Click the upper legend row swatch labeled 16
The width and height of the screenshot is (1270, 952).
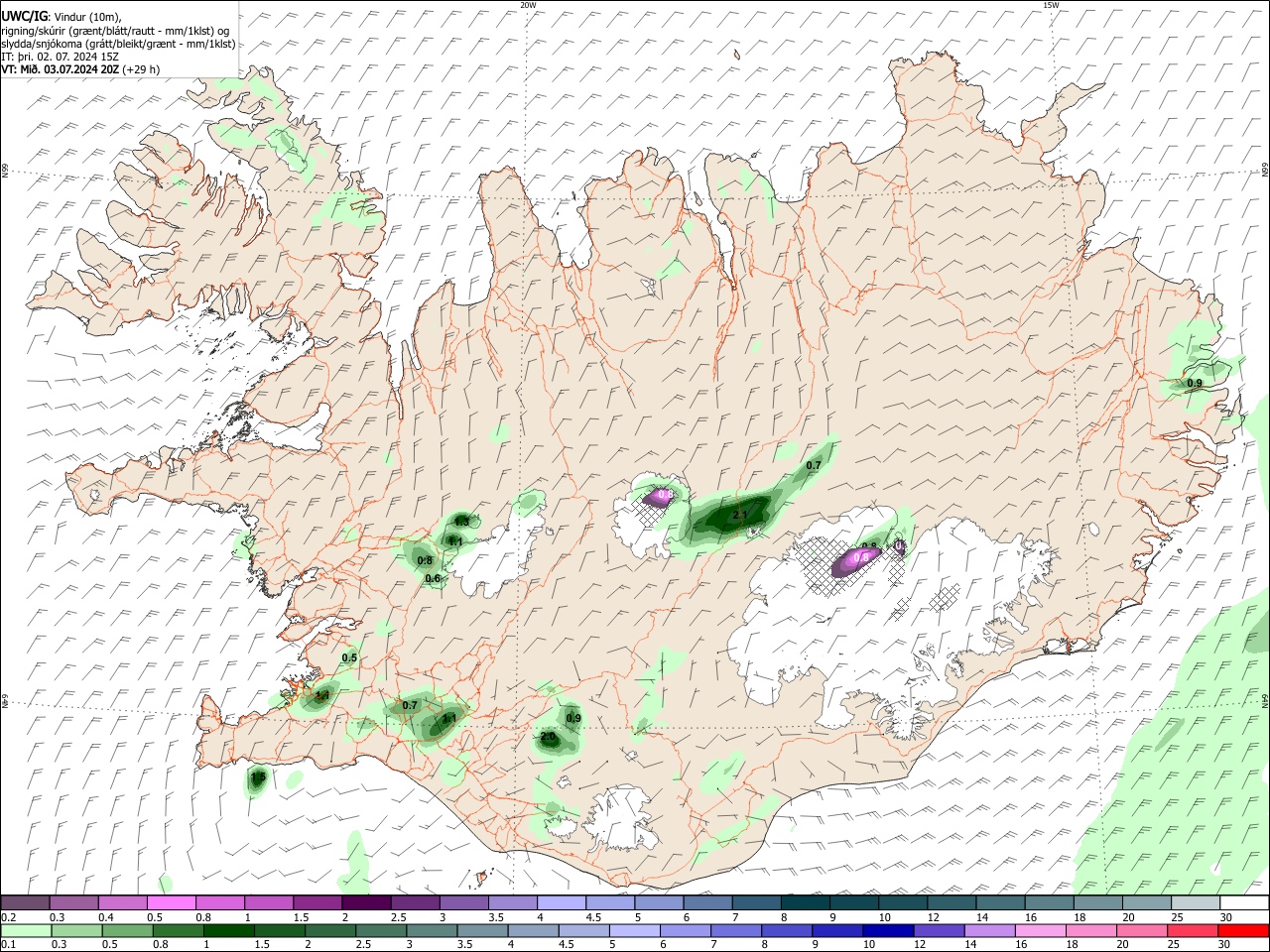coord(1049,903)
